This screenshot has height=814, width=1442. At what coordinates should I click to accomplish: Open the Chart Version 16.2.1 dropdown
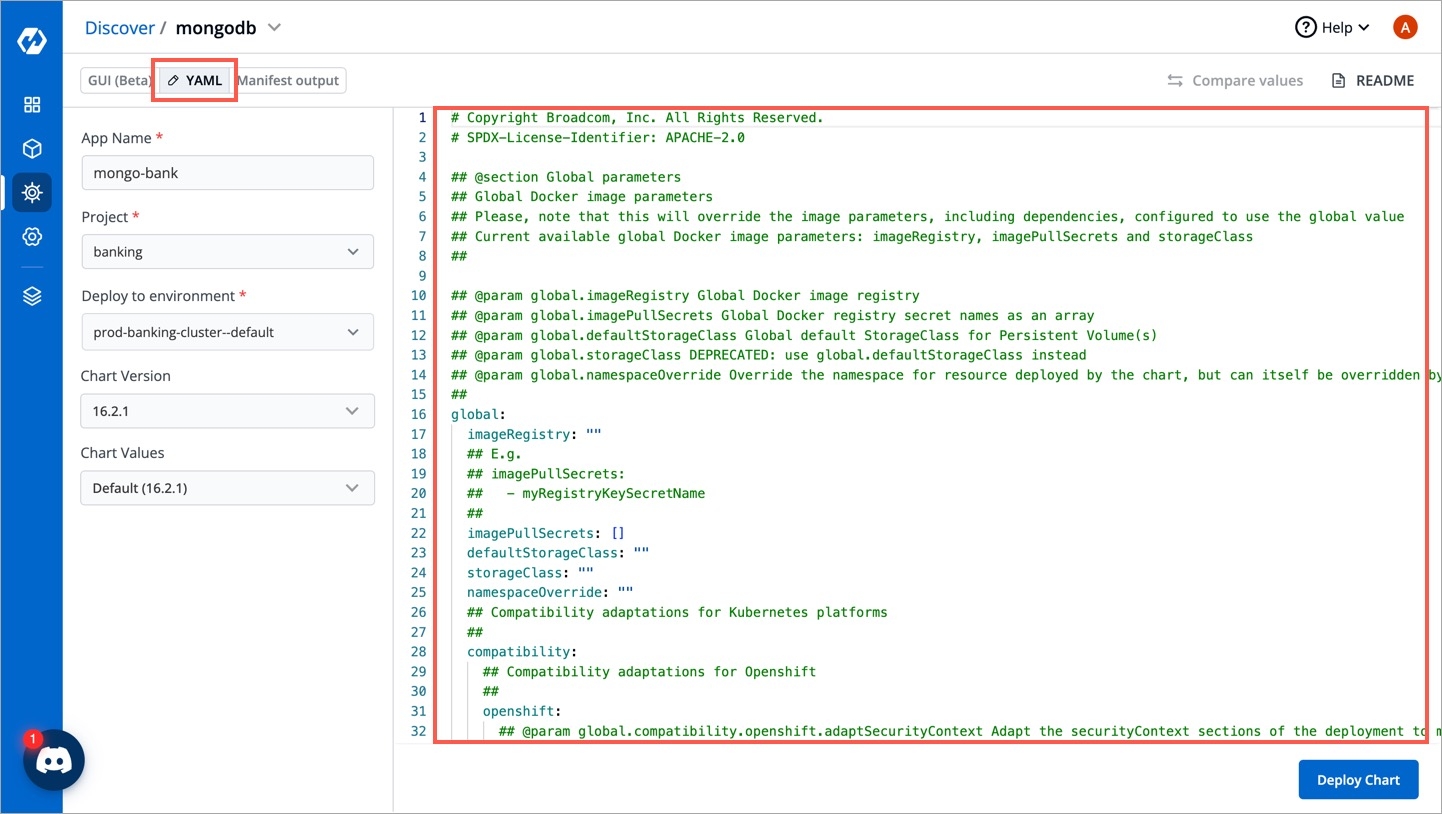click(227, 410)
